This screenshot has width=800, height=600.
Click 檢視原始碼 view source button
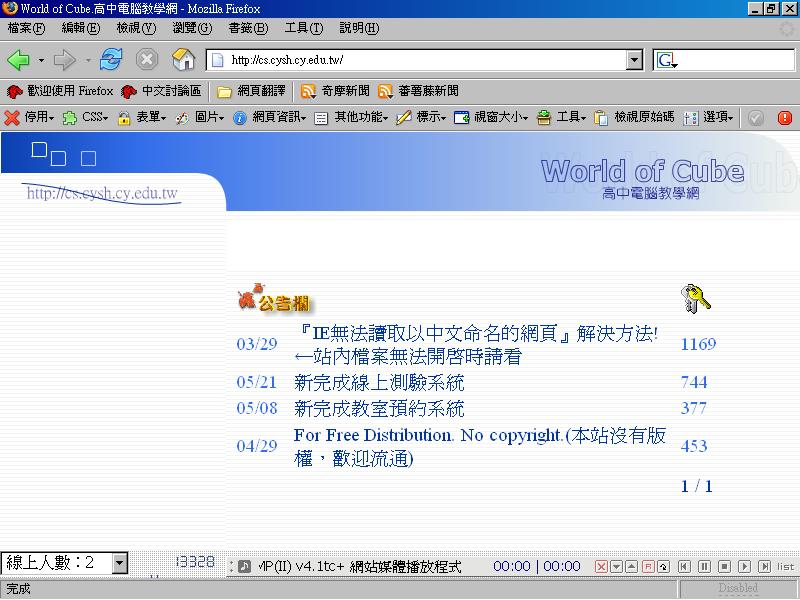click(634, 117)
